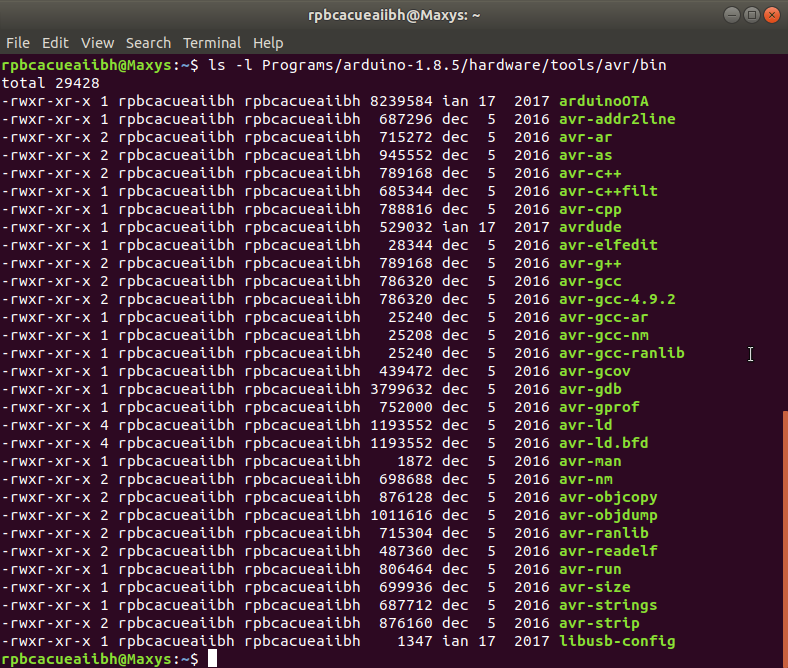The height and width of the screenshot is (668, 788).
Task: Click the 'total 29428' output line
Action: coord(44,83)
